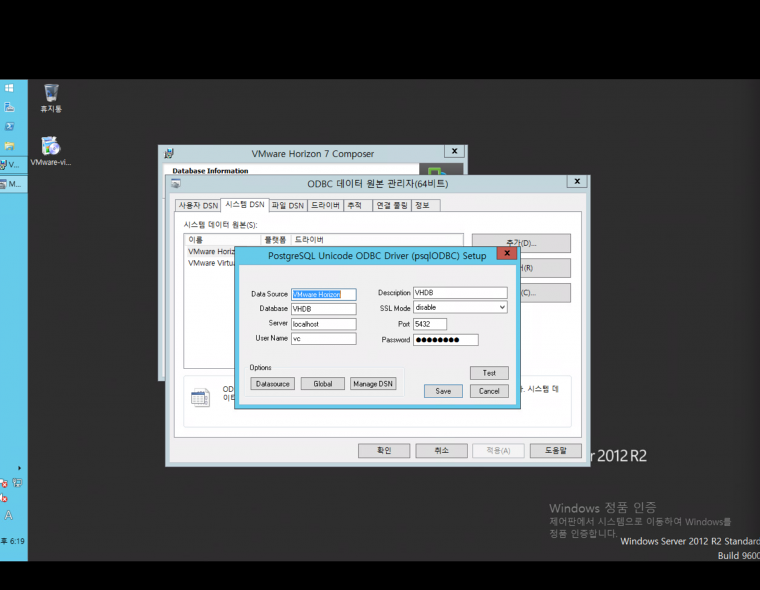This screenshot has height=590, width=760.
Task: Open the Recycle Bin desktop icon
Action: pyautogui.click(x=51, y=98)
